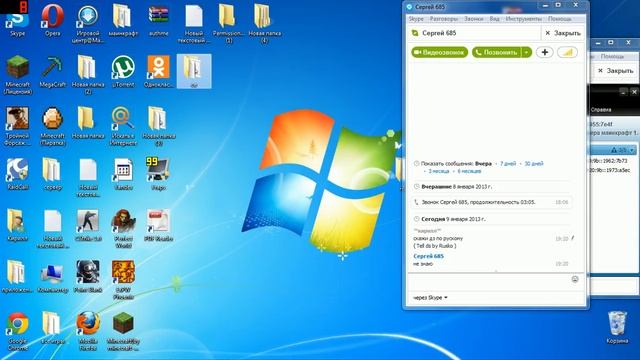Open the через Skype dropdown
Screen dimensions: 640x360
pos(430,298)
